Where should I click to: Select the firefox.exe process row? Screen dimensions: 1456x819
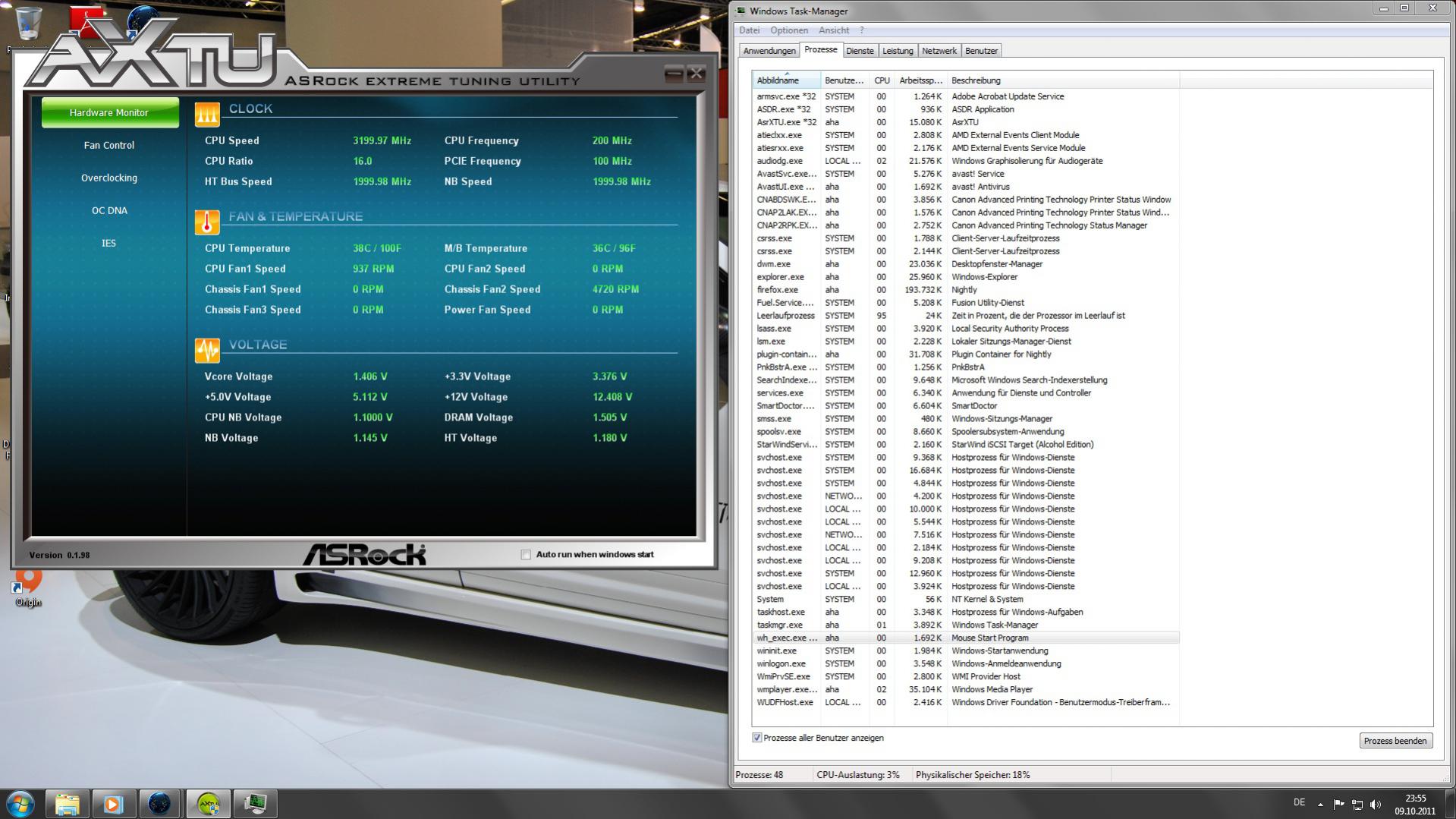(966, 290)
